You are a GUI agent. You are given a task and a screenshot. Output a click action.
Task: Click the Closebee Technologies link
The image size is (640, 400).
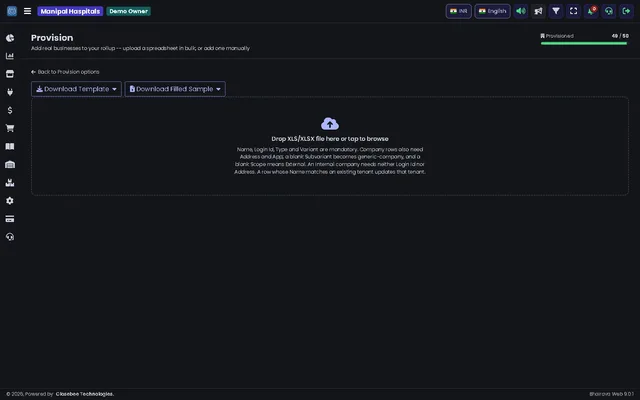[x=85, y=394]
